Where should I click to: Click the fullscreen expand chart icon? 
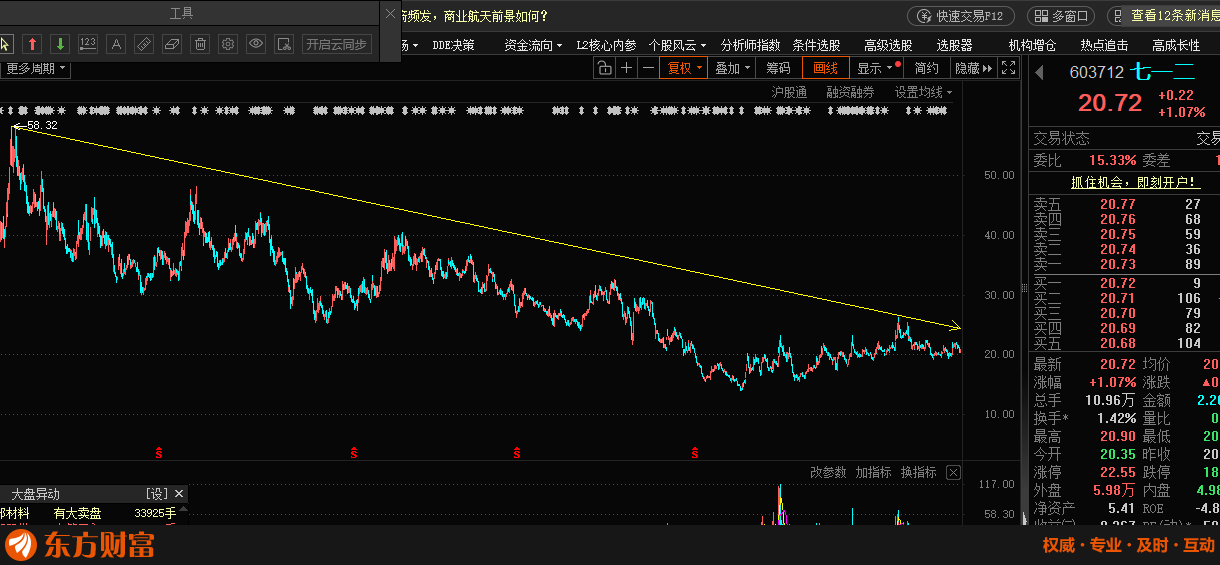pos(1009,68)
